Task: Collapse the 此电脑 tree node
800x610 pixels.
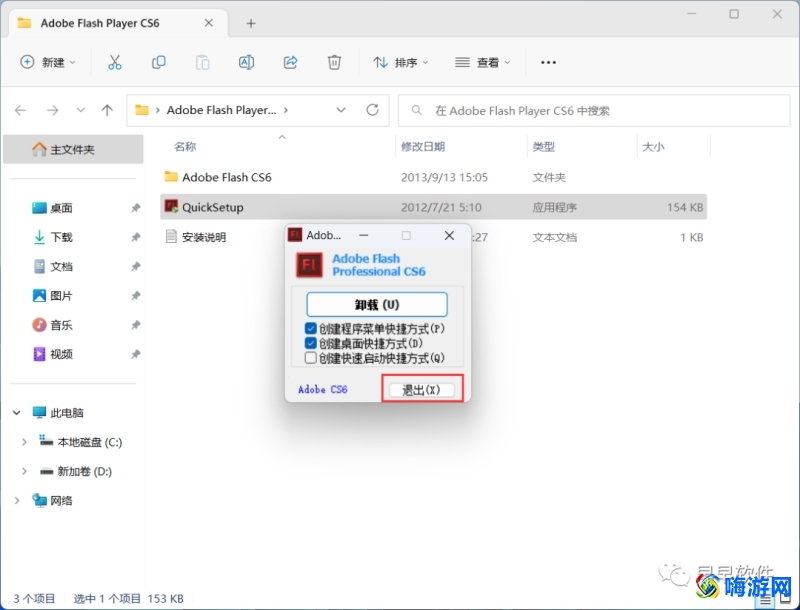Action: 17,413
